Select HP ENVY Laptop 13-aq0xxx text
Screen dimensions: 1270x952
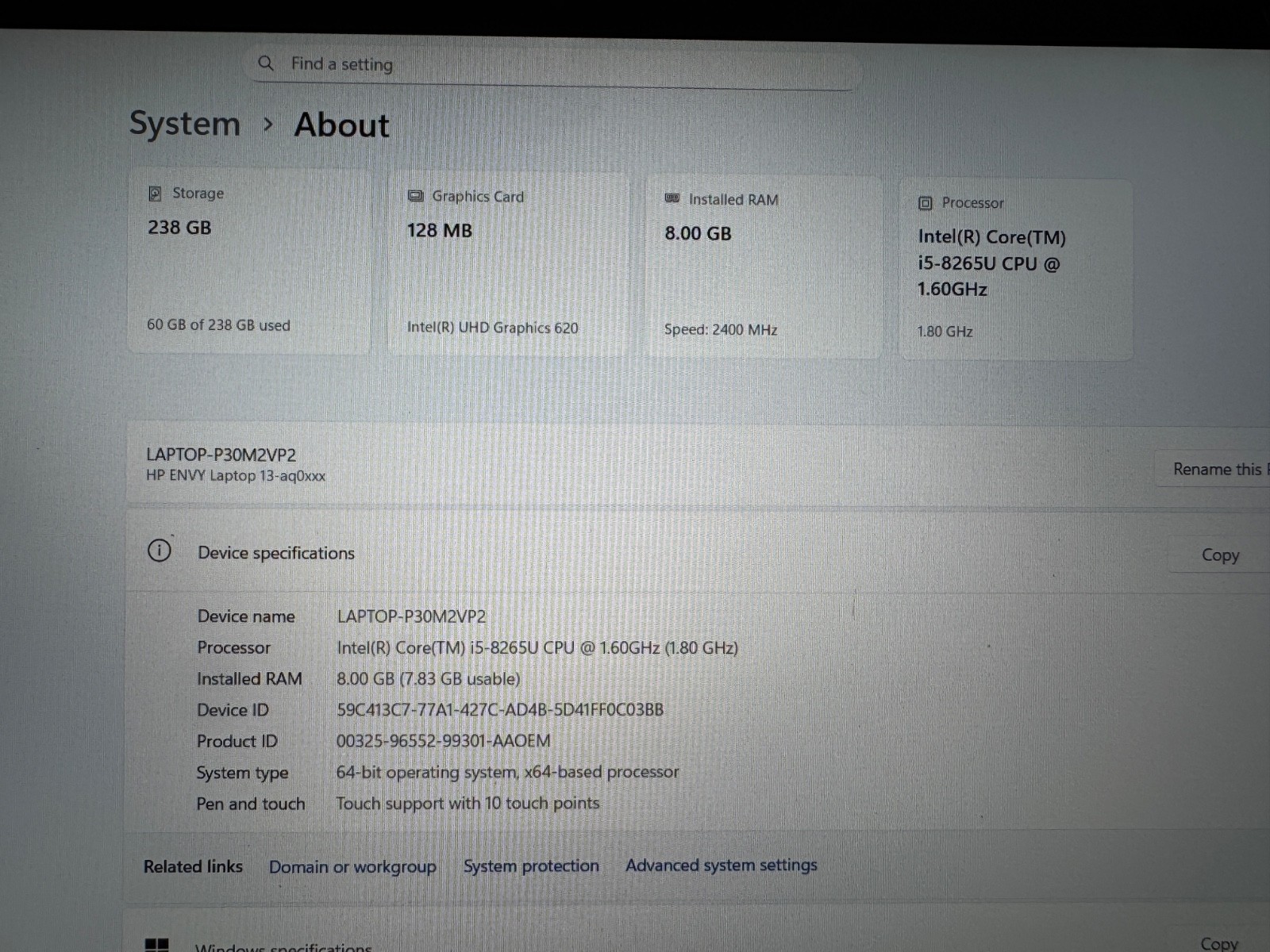(x=236, y=475)
